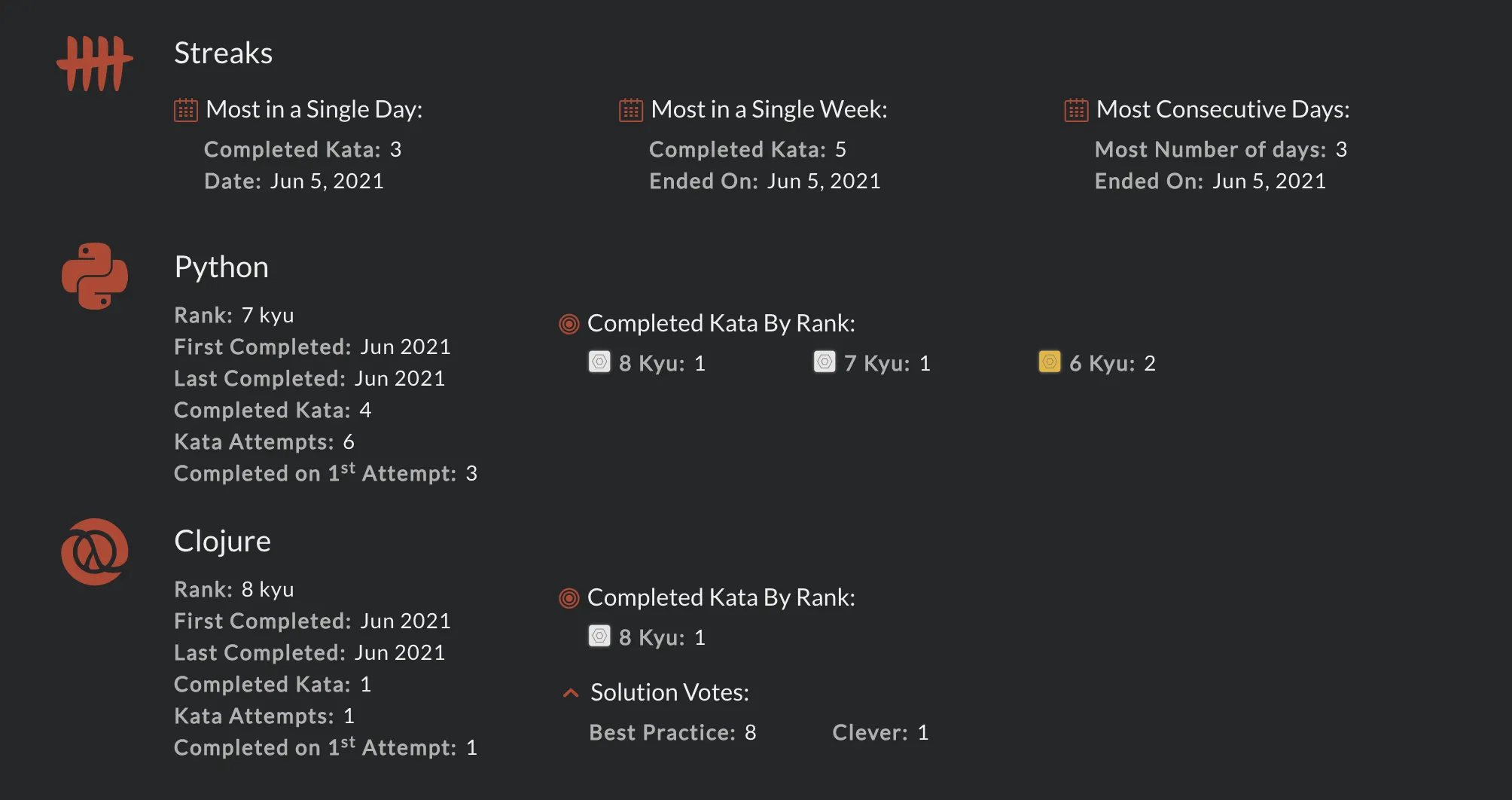Image resolution: width=1512 pixels, height=800 pixels.
Task: Select the Streaks section heading
Action: [223, 53]
